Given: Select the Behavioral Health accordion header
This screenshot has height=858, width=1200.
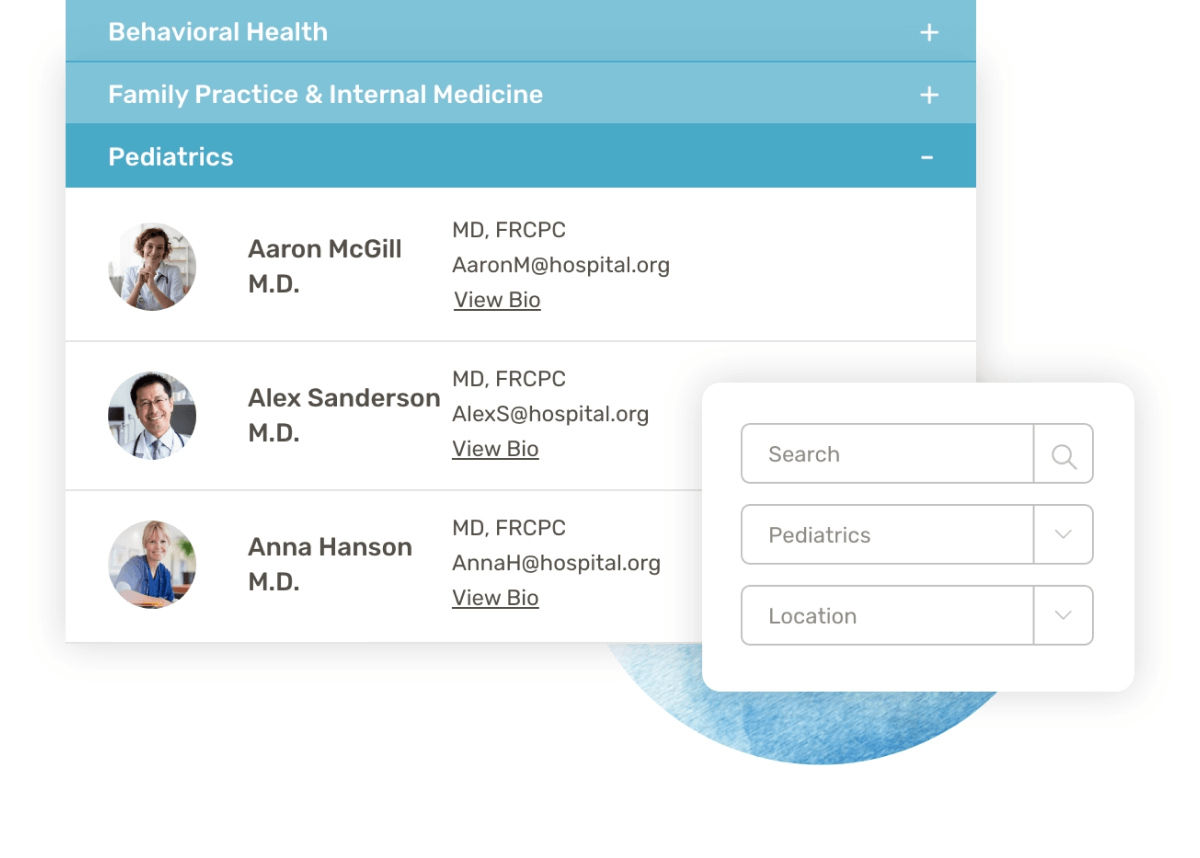Looking at the screenshot, I should pyautogui.click(x=218, y=32).
